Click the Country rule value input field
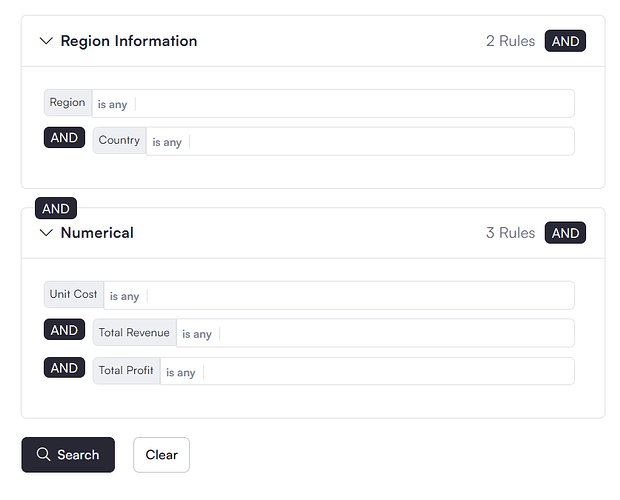620x500 pixels. pyautogui.click(x=380, y=142)
